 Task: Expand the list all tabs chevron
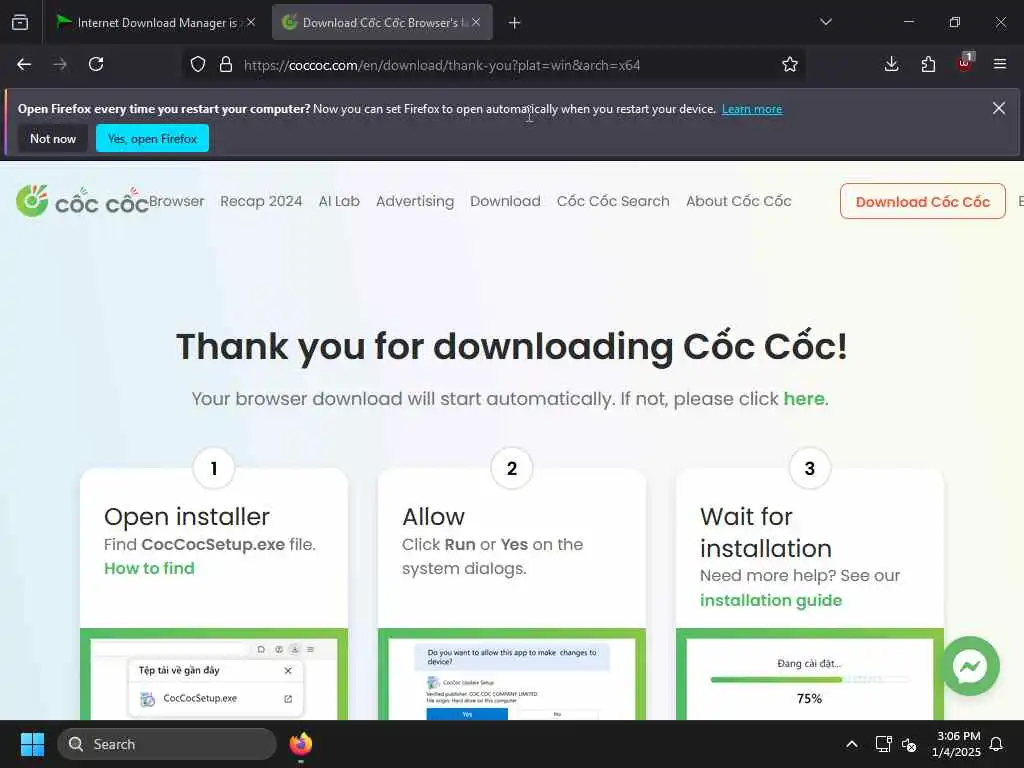coord(825,22)
